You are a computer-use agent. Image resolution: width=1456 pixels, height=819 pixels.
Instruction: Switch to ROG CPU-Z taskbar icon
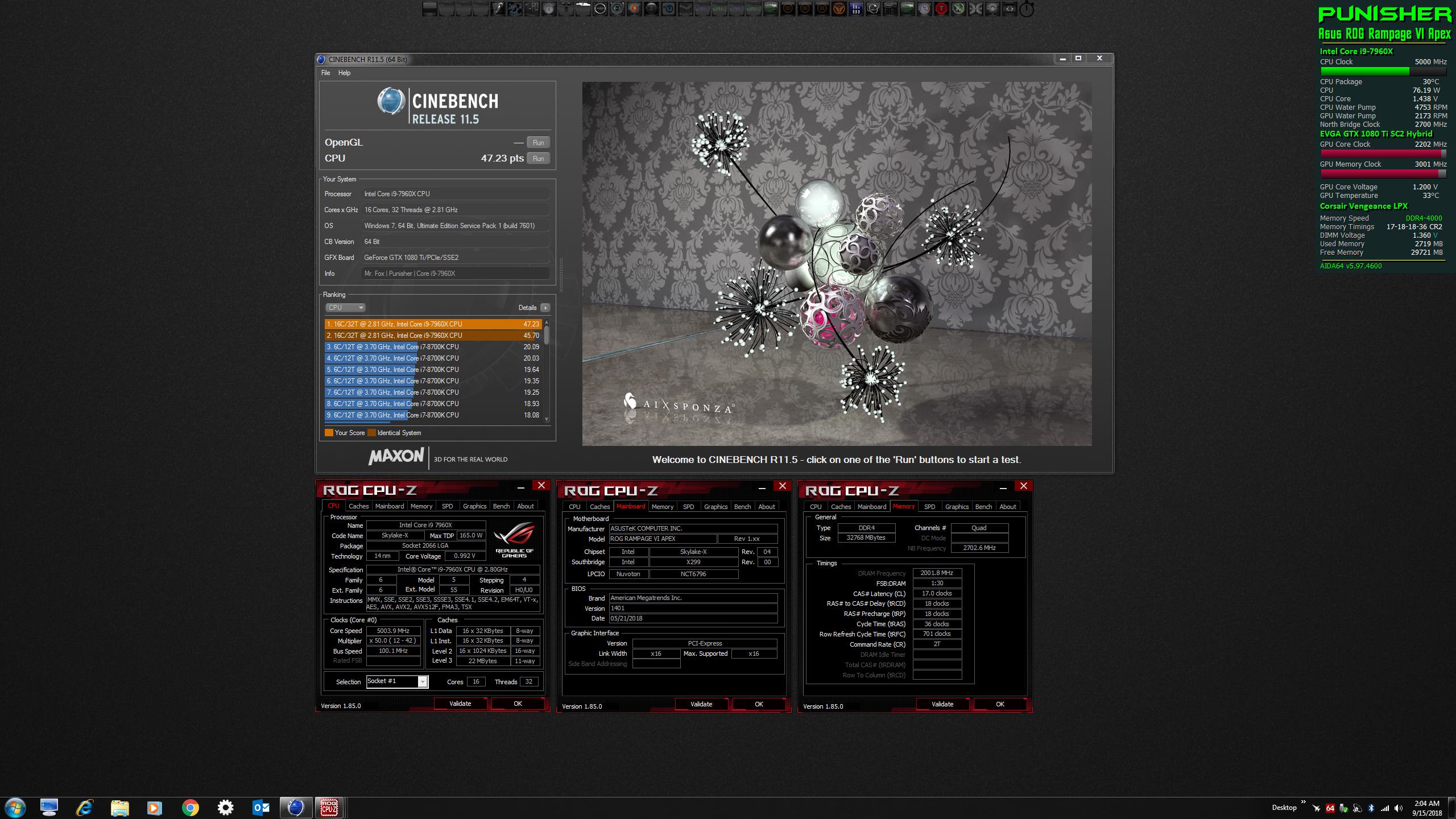(x=329, y=808)
